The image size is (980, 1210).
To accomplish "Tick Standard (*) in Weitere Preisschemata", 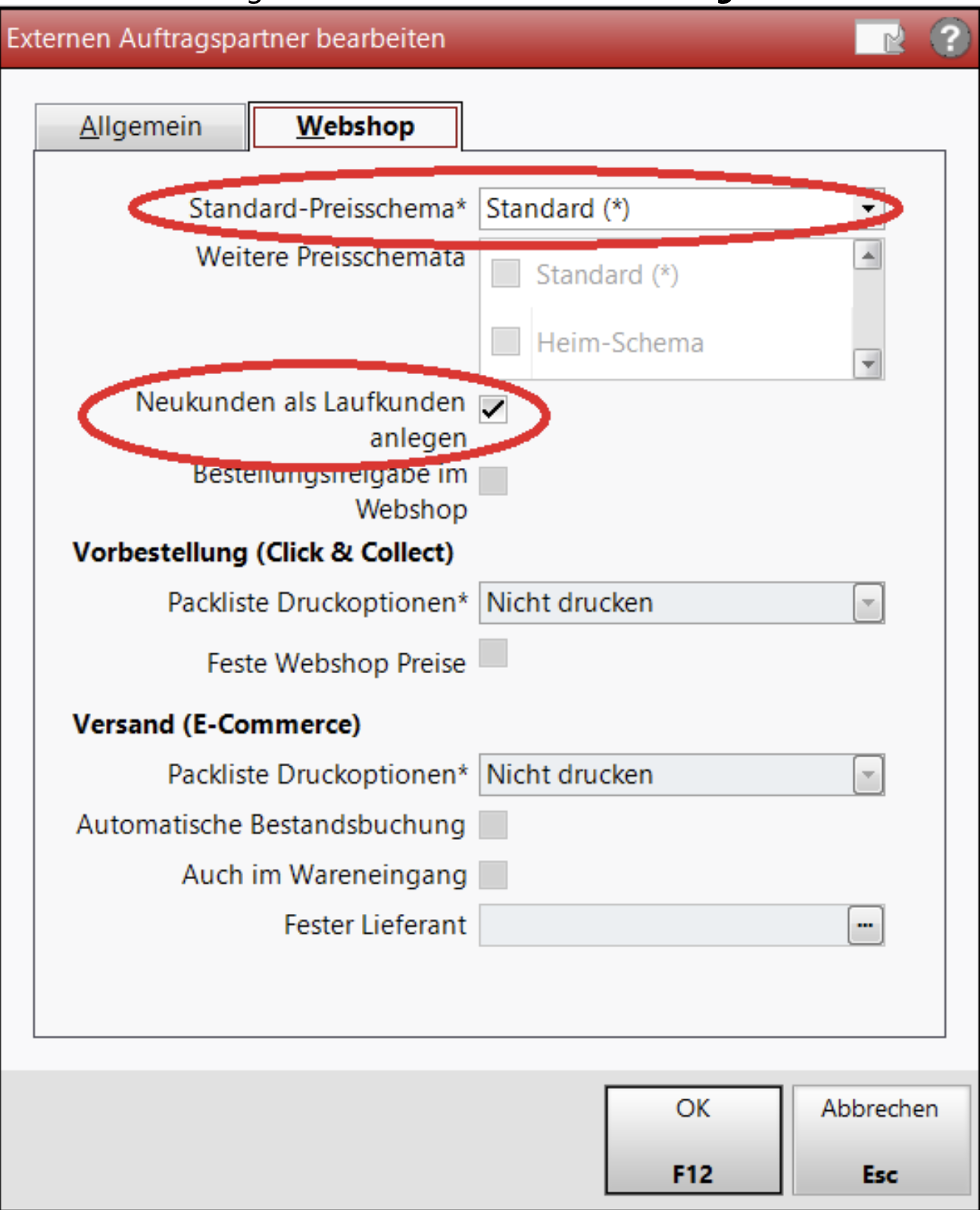I will 505,273.
